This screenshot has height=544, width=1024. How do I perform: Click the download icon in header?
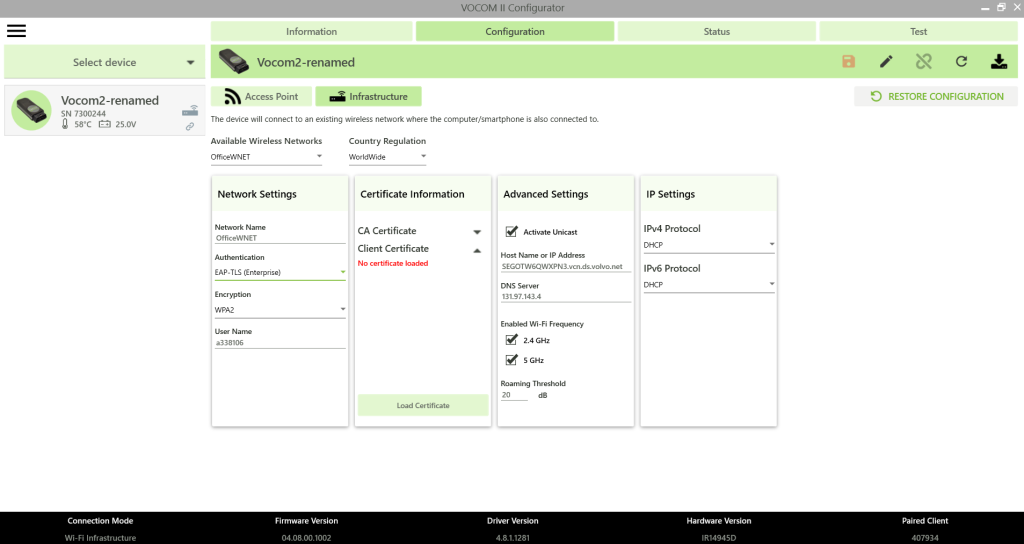click(999, 61)
